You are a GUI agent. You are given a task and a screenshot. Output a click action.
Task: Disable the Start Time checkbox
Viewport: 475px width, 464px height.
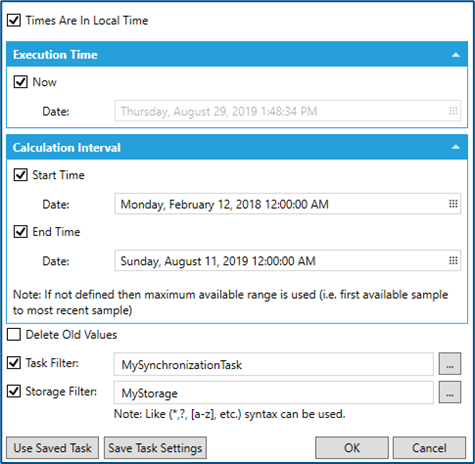[21, 175]
